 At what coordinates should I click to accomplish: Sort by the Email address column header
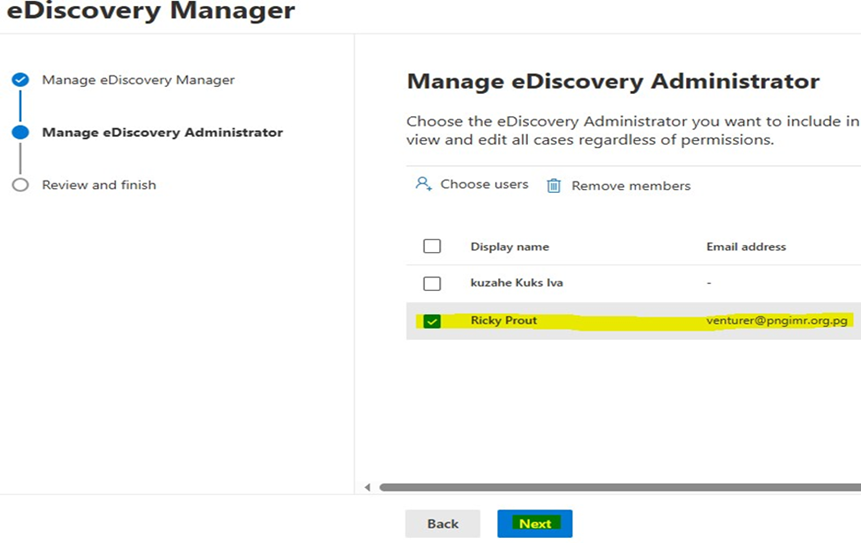click(x=746, y=247)
